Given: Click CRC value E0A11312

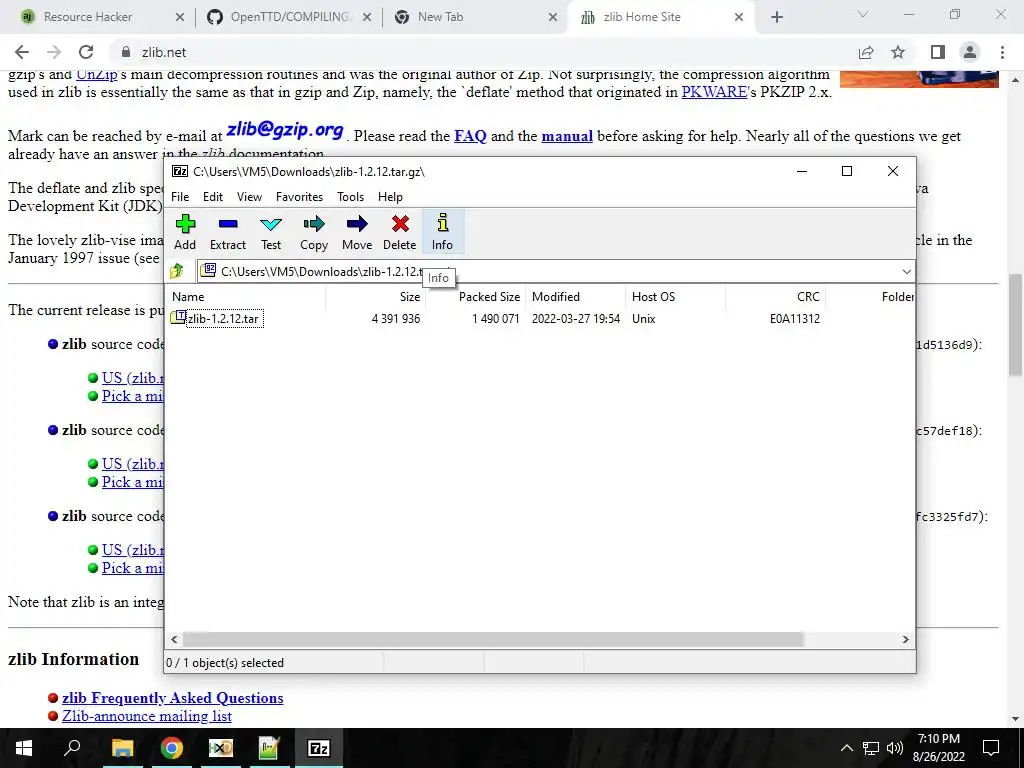Looking at the screenshot, I should tap(795, 319).
